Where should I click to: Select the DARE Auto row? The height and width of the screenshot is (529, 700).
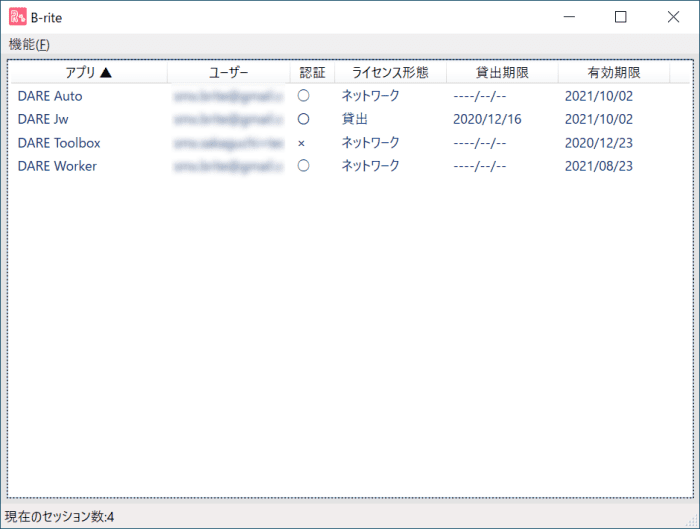tap(350, 96)
